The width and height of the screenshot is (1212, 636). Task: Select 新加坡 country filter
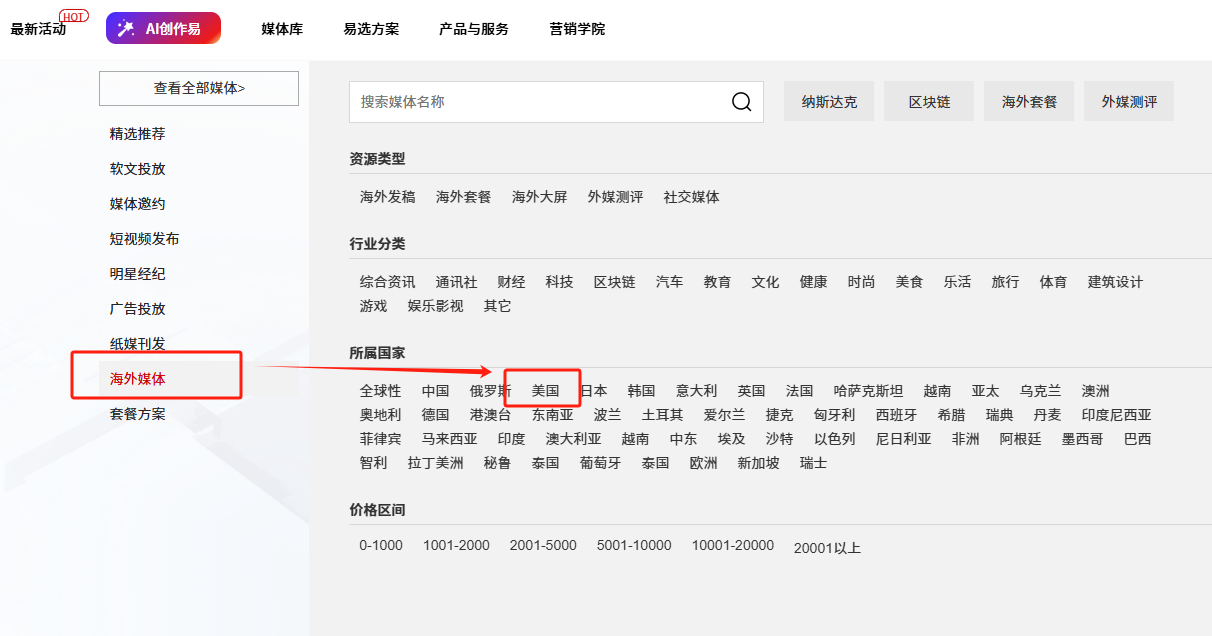759,463
